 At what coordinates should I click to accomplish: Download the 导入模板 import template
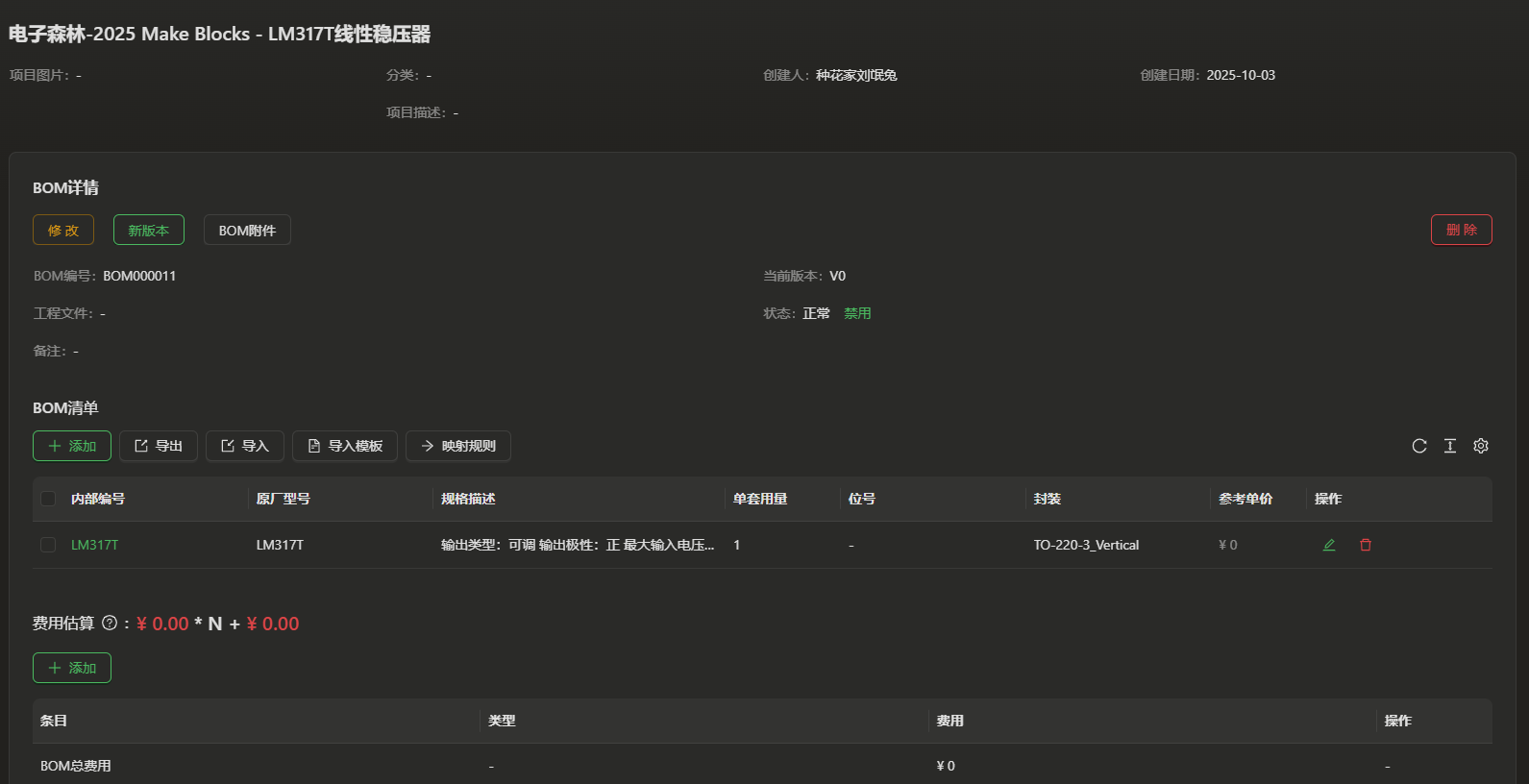pyautogui.click(x=345, y=446)
